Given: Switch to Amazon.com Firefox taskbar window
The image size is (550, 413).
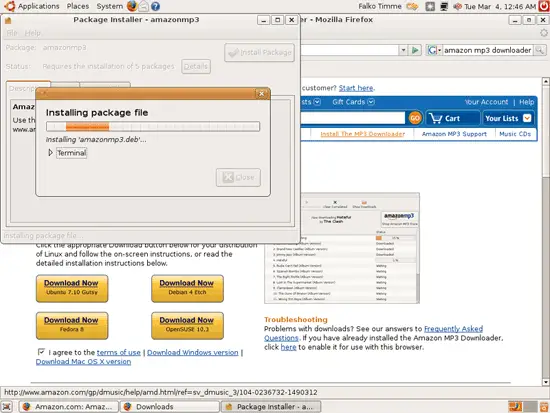Looking at the screenshot, I should pyautogui.click(x=69, y=407).
